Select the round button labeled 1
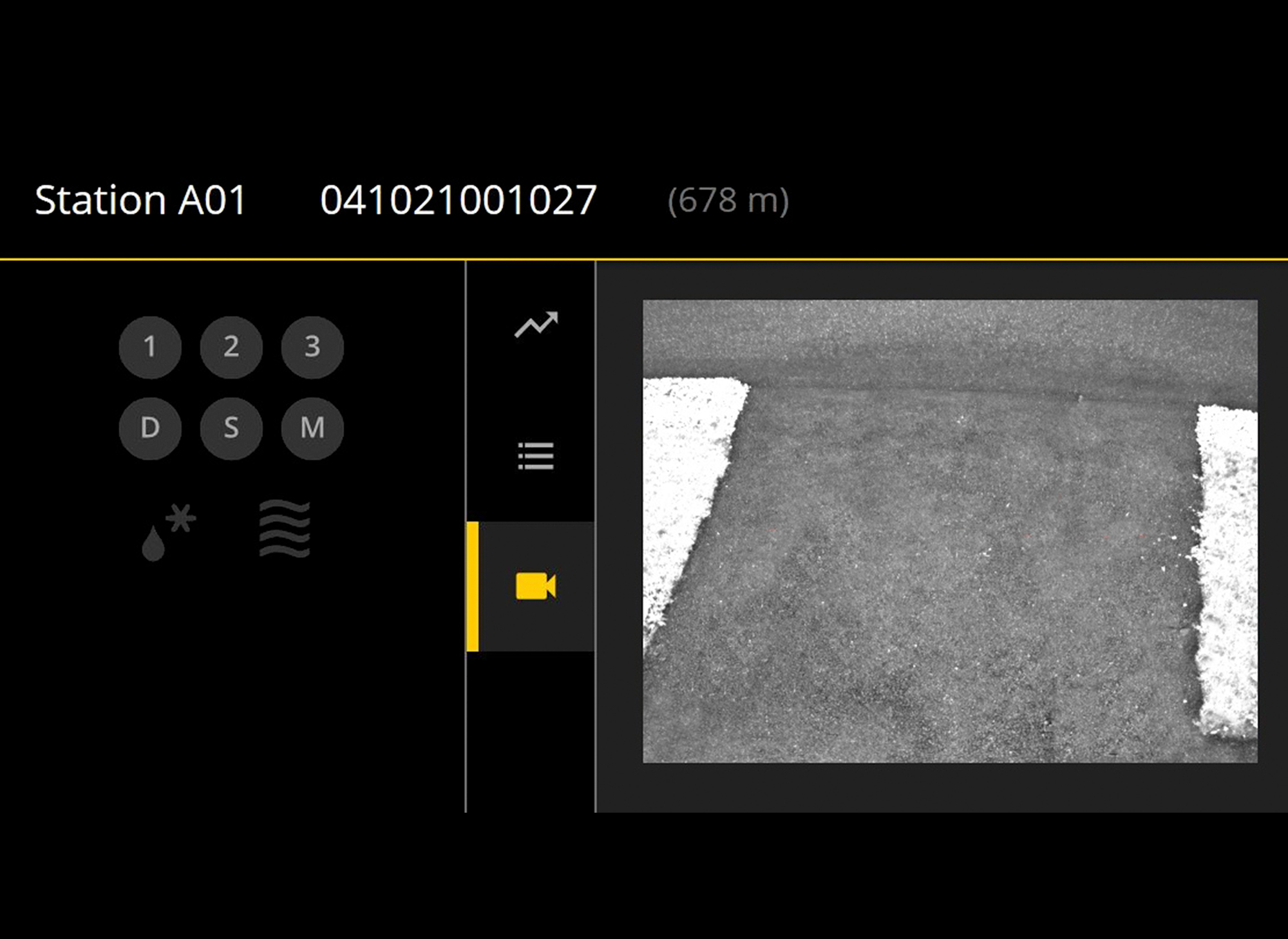The image size is (1288, 939). 150,347
